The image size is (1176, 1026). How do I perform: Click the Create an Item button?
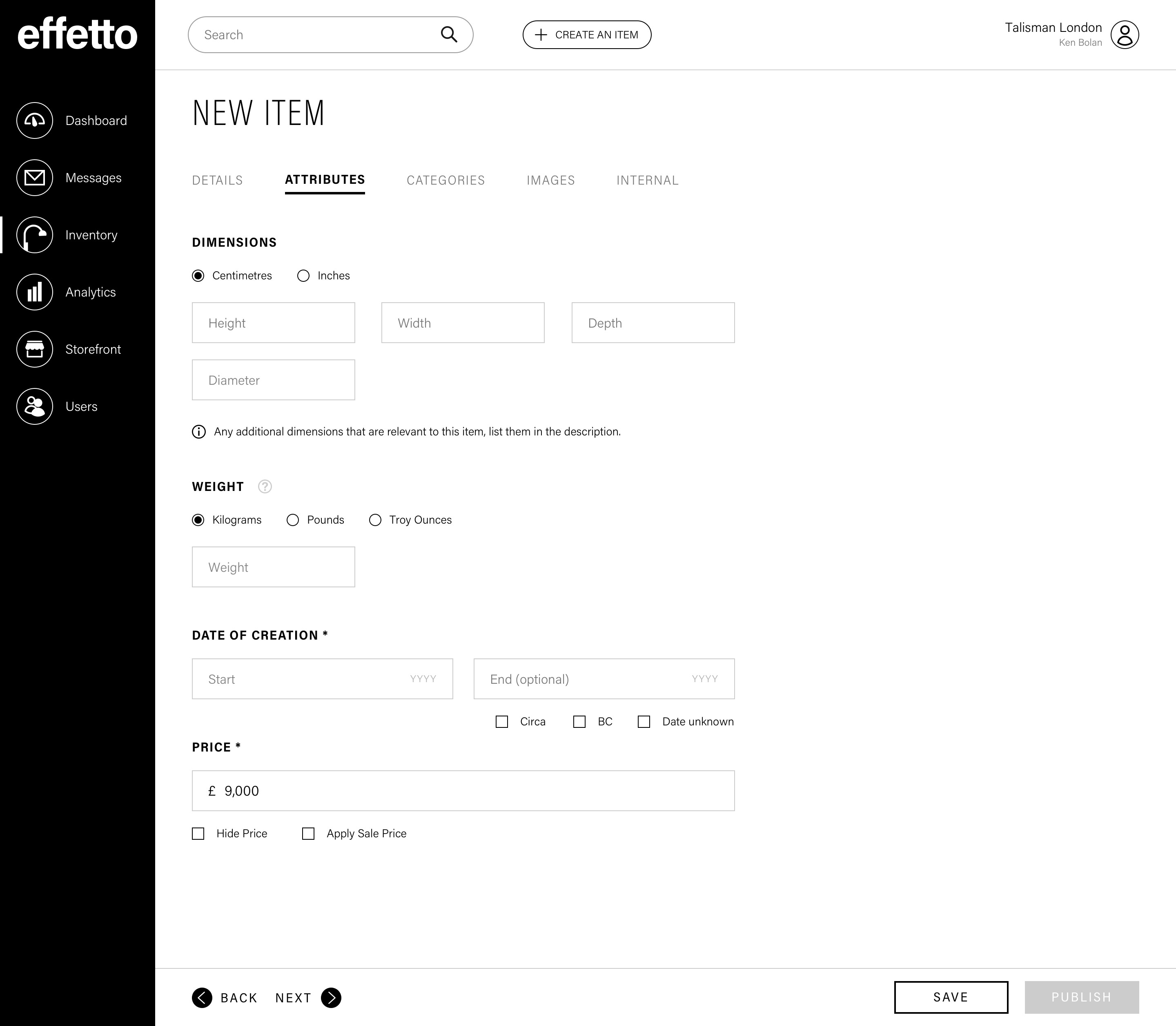(587, 35)
